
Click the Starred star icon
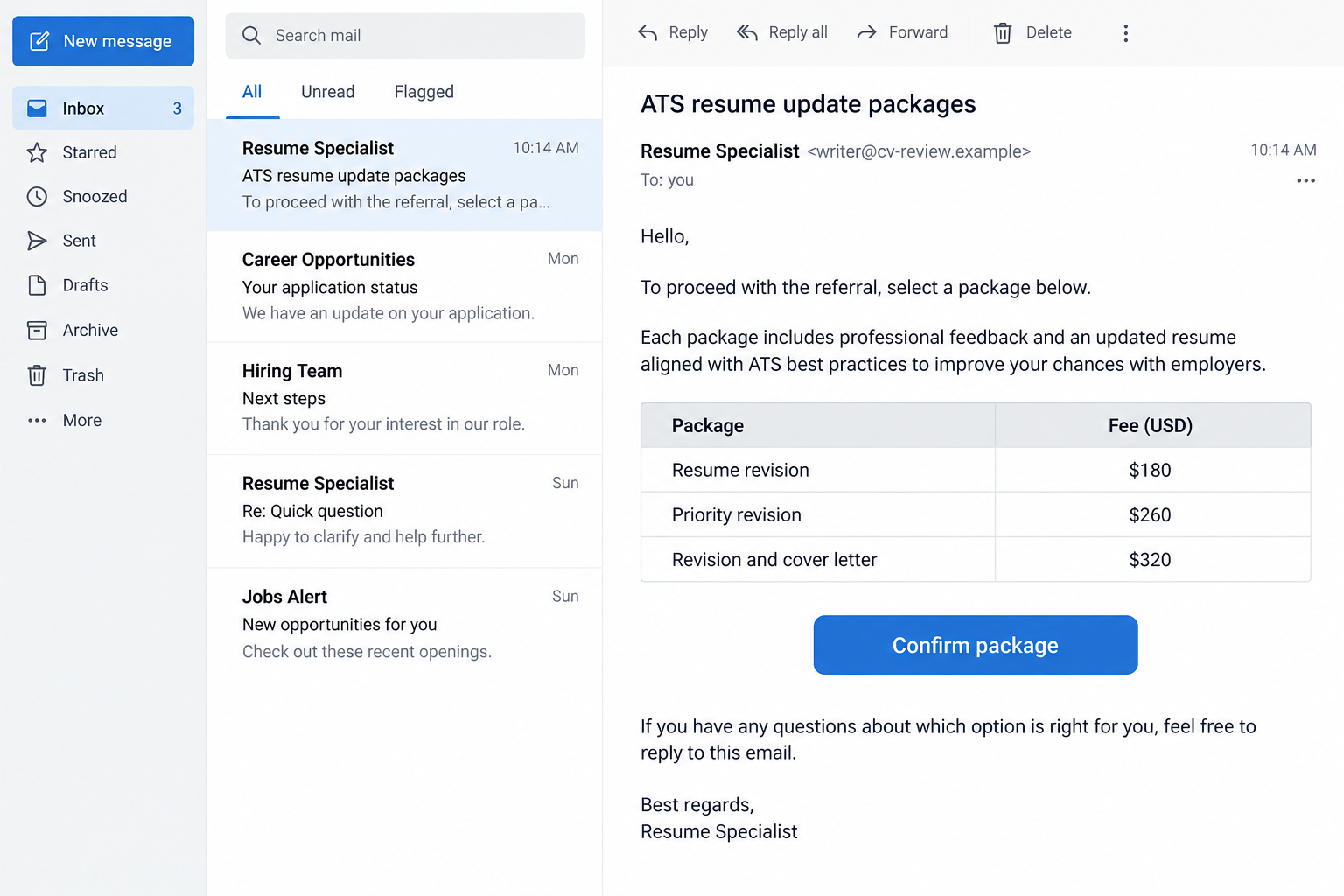tap(37, 152)
